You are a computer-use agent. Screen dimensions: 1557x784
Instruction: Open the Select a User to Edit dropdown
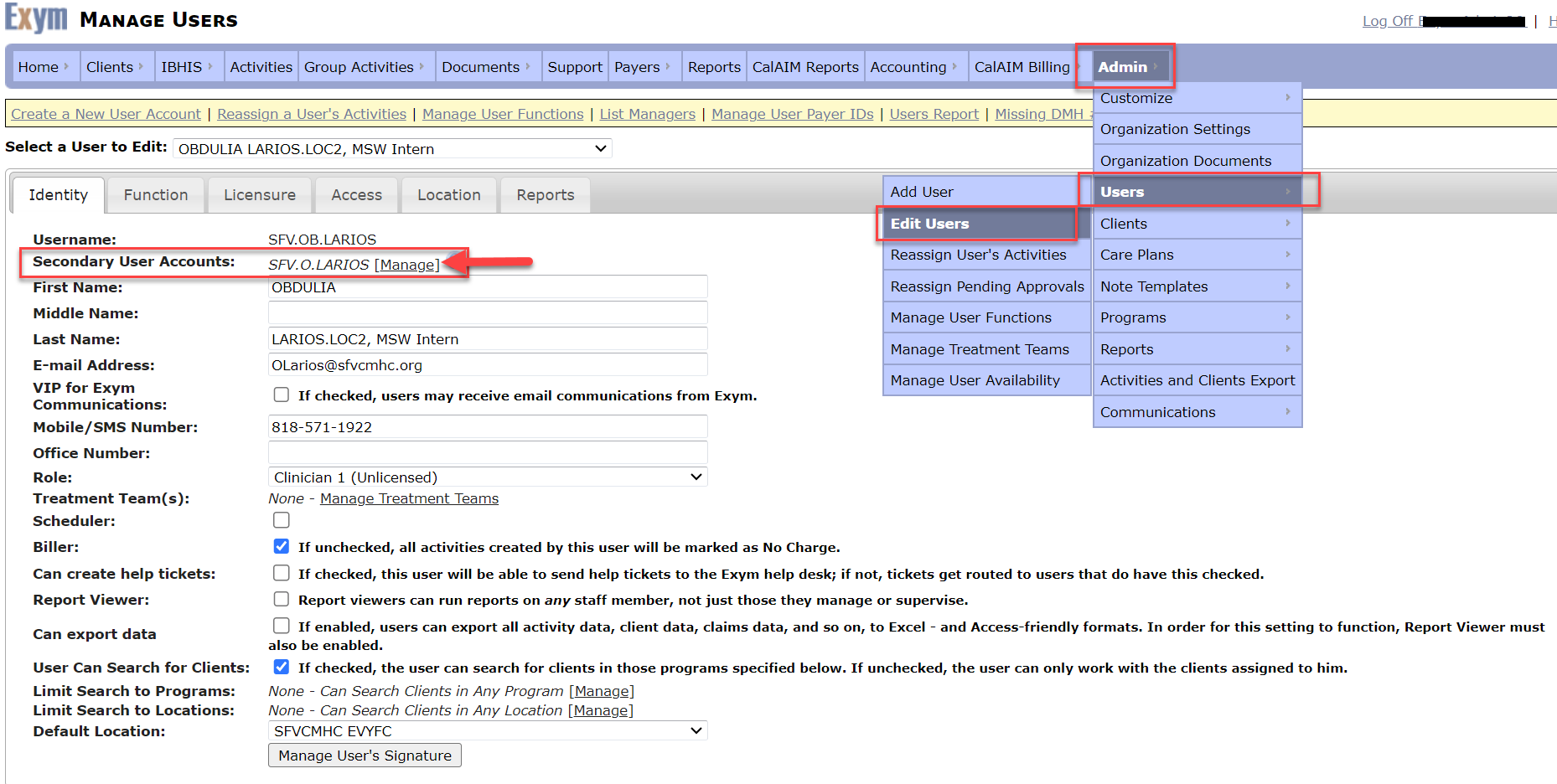(392, 148)
